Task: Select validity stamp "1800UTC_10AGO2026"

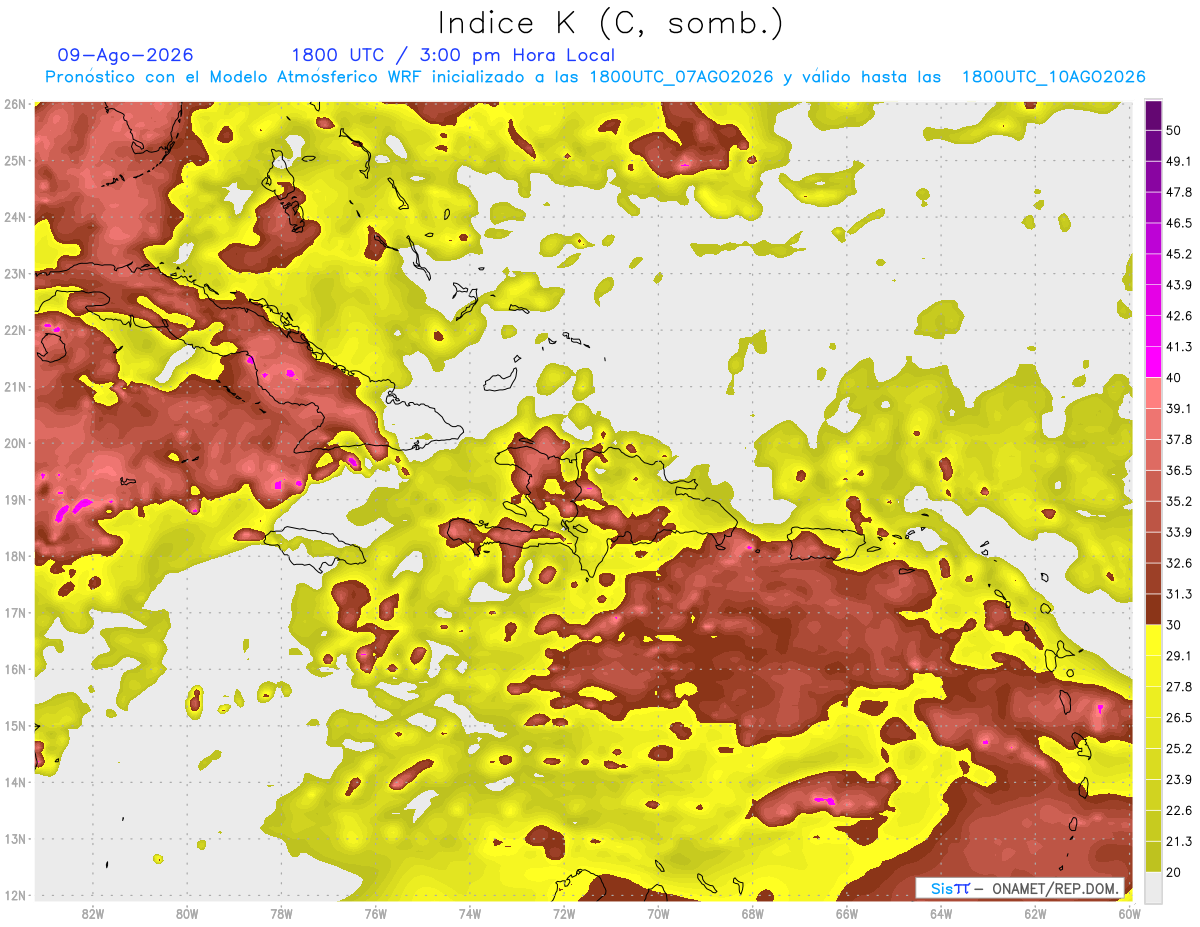Action: pos(1053,77)
